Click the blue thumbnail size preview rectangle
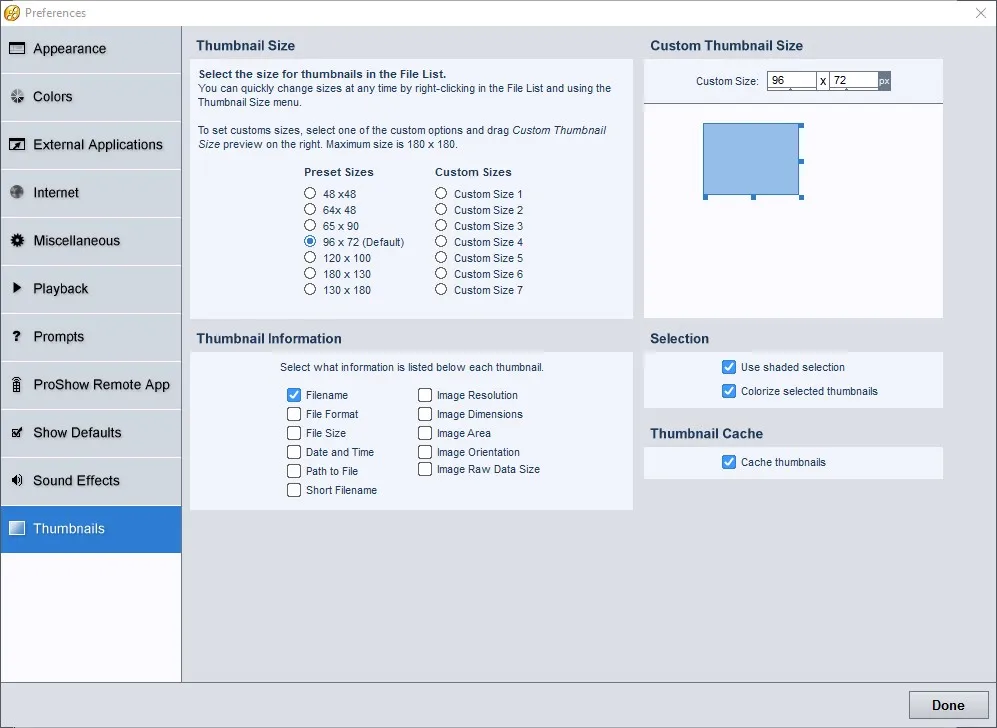 751,159
